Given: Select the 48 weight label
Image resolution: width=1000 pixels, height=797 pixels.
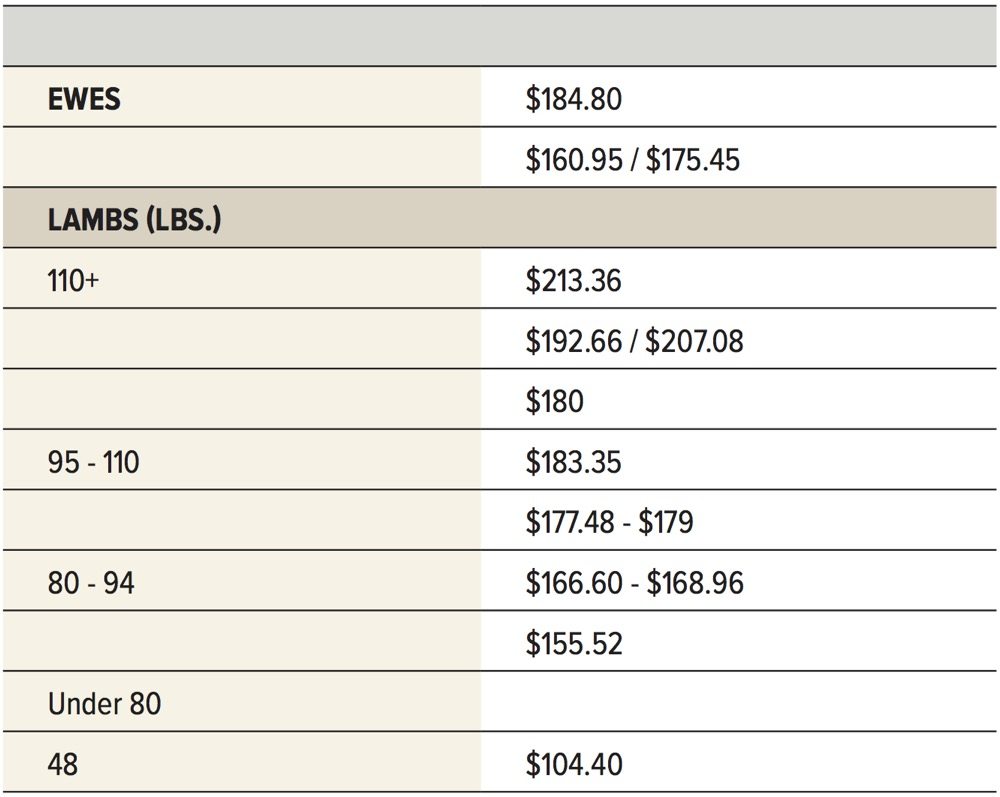Looking at the screenshot, I should tap(62, 765).
